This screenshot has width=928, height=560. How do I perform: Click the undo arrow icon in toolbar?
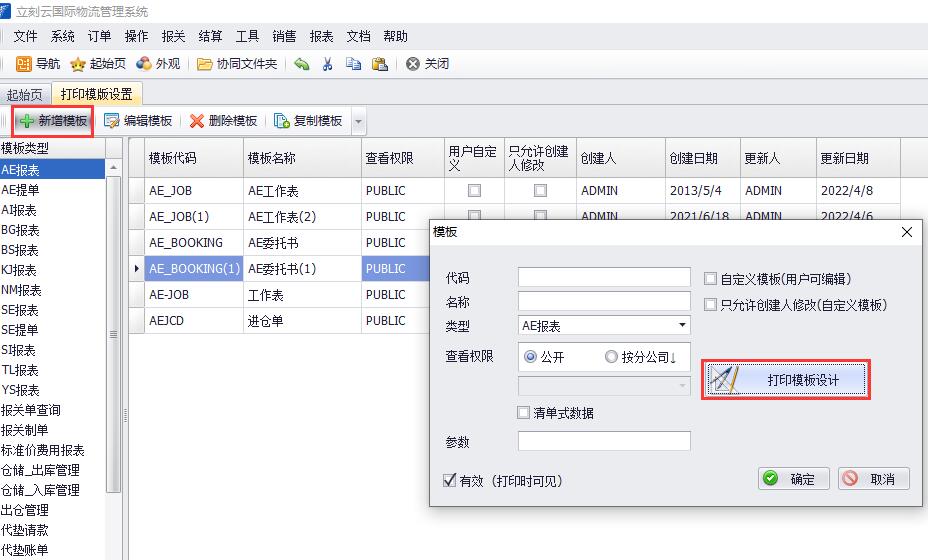(x=301, y=64)
